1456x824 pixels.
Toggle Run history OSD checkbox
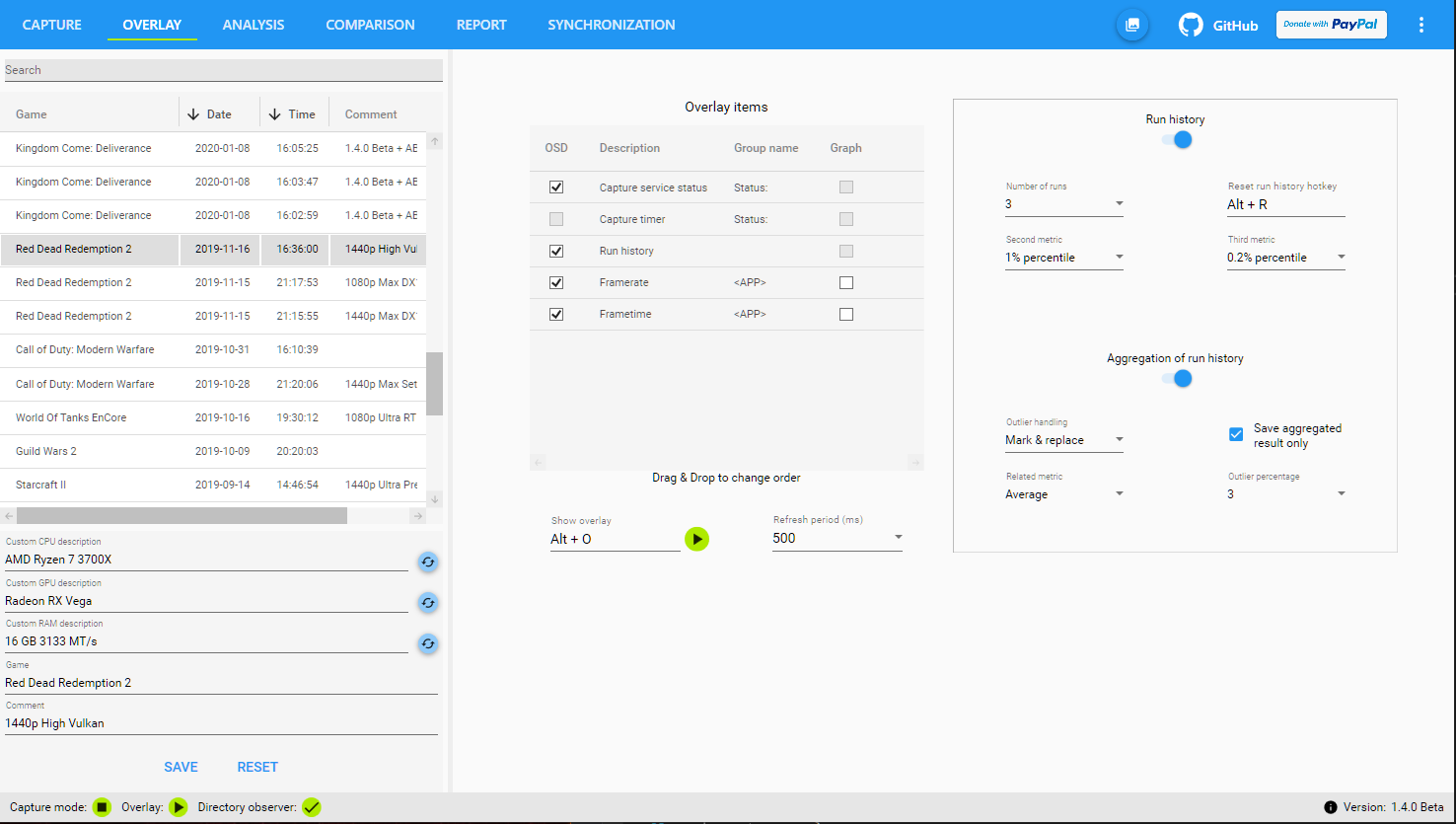click(x=556, y=251)
